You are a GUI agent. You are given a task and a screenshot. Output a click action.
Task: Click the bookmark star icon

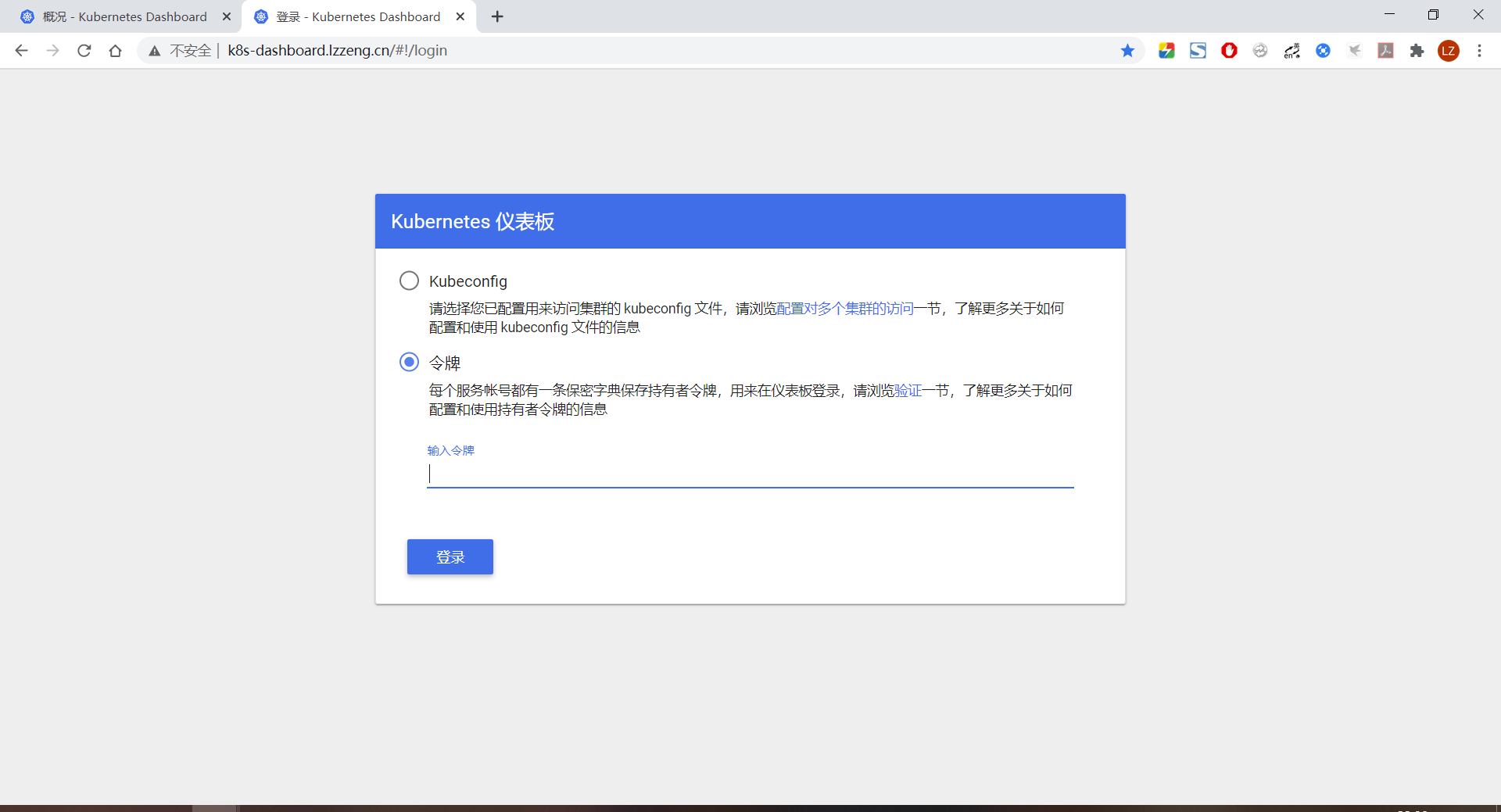(1127, 51)
